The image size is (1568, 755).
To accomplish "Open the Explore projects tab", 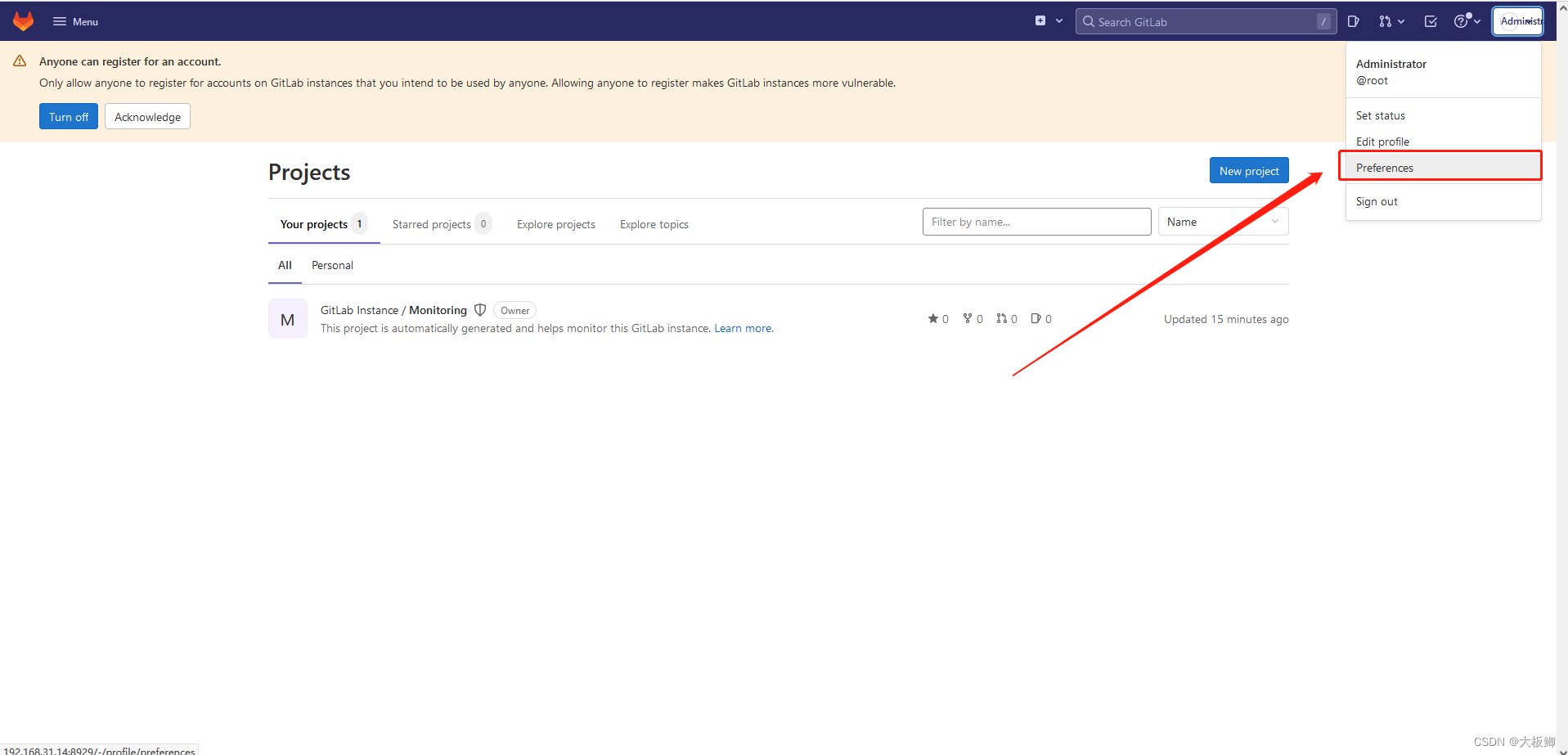I will click(x=556, y=224).
